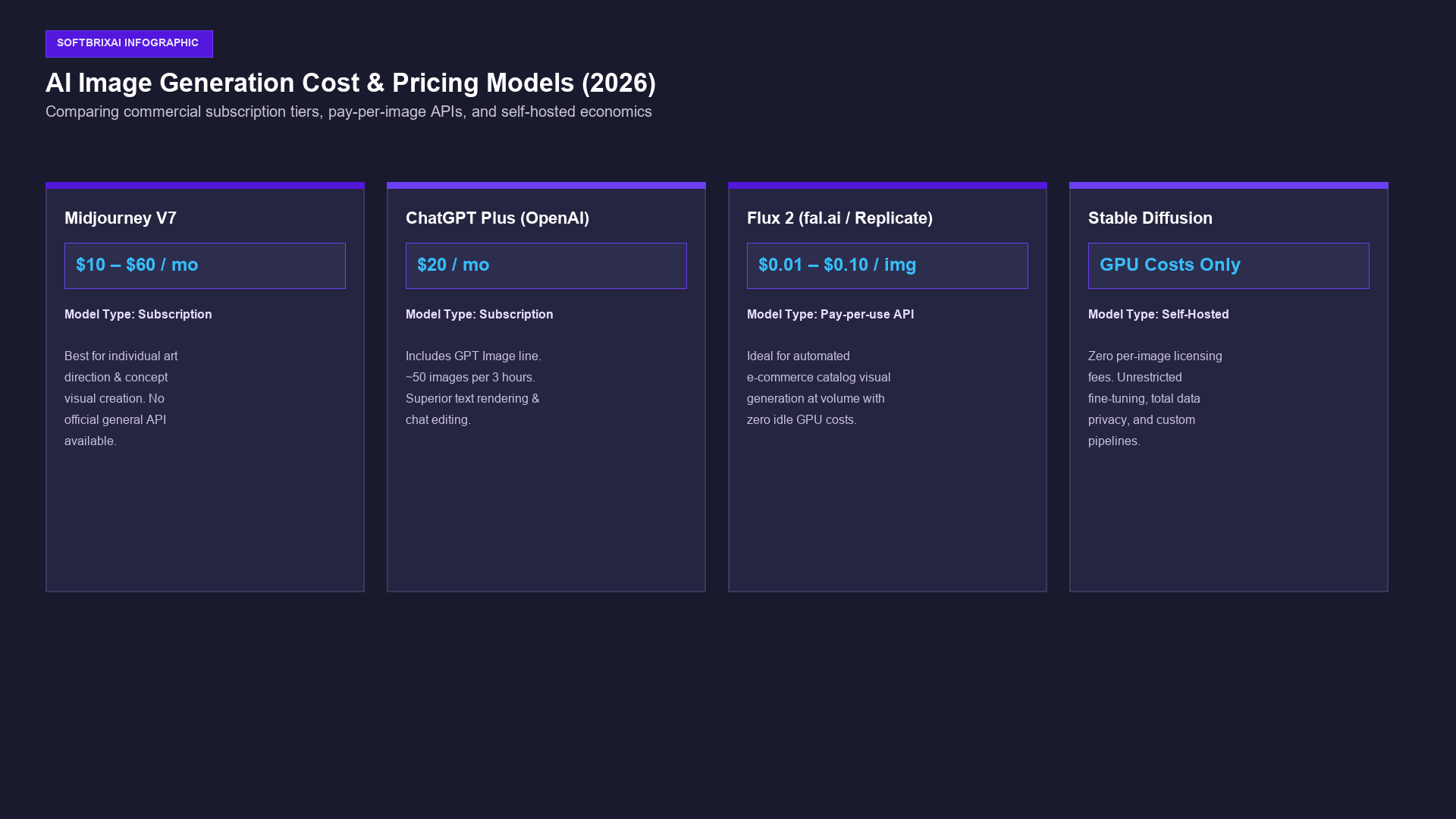The image size is (1456, 819).
Task: Select the '$0.01 – $0.10 / img' price box
Action: 887,265
